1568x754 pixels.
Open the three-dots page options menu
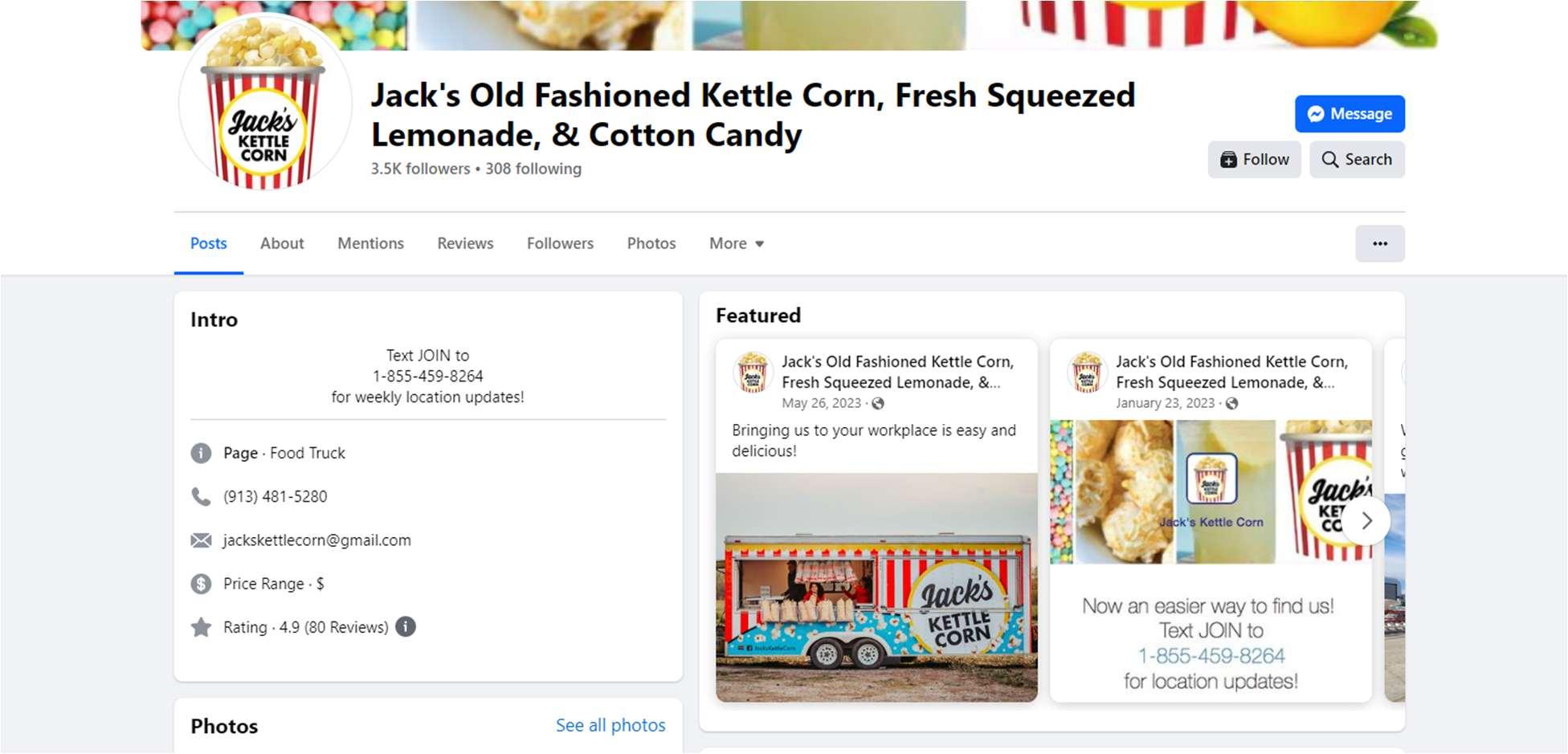1379,243
